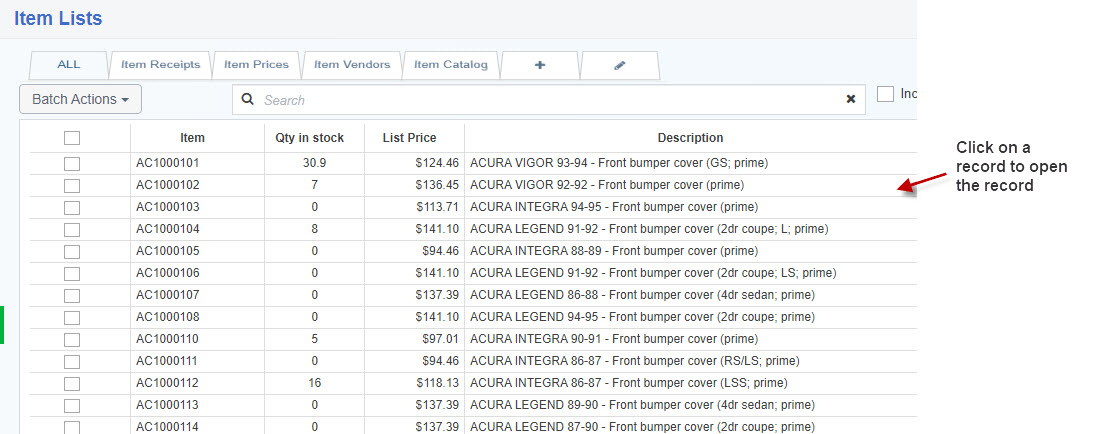Viewport: 1093px width, 434px height.
Task: Toggle the select-all checkbox in table header
Action: coord(72,138)
